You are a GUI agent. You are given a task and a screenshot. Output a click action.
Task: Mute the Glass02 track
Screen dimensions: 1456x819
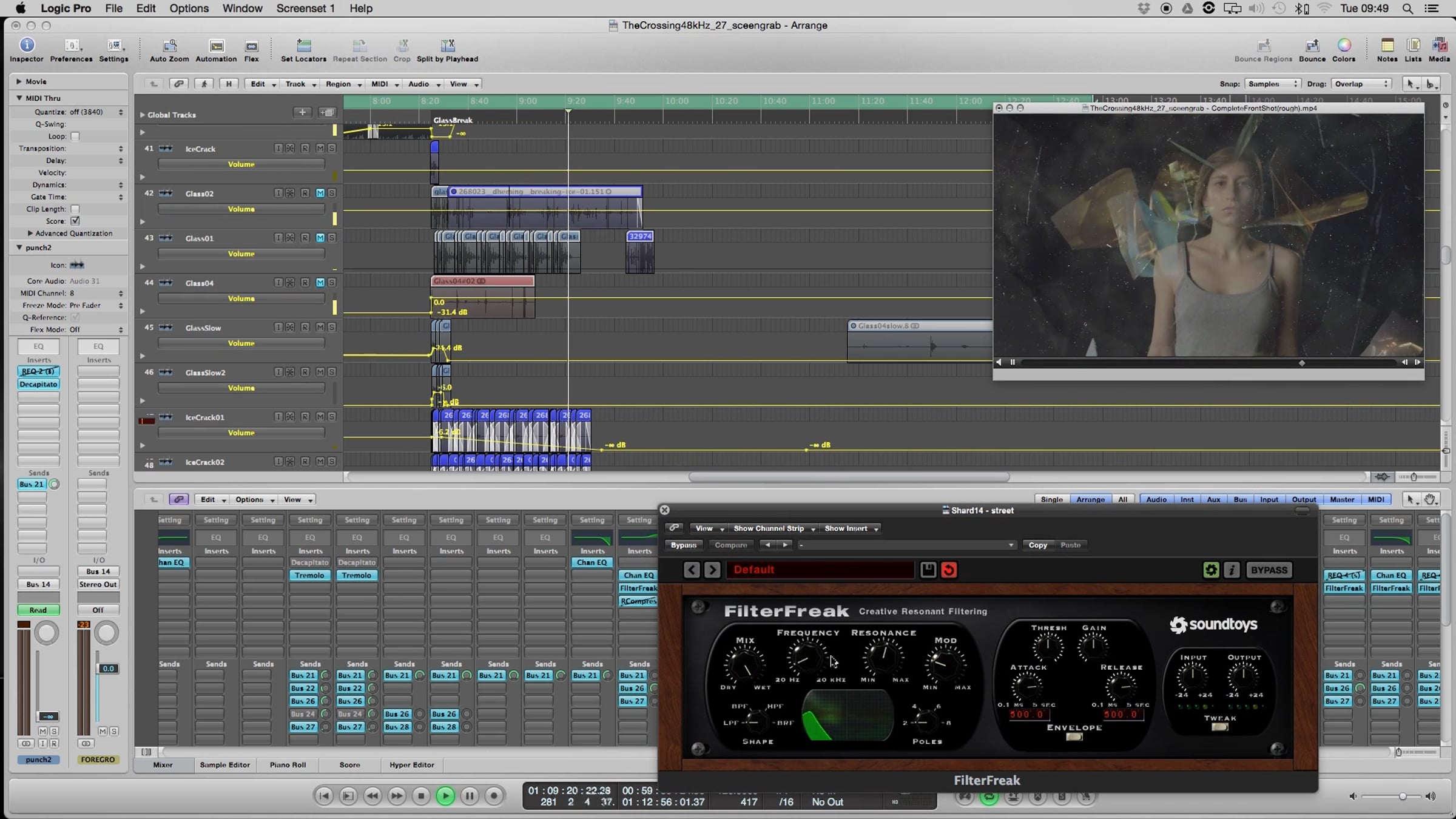pyautogui.click(x=320, y=193)
